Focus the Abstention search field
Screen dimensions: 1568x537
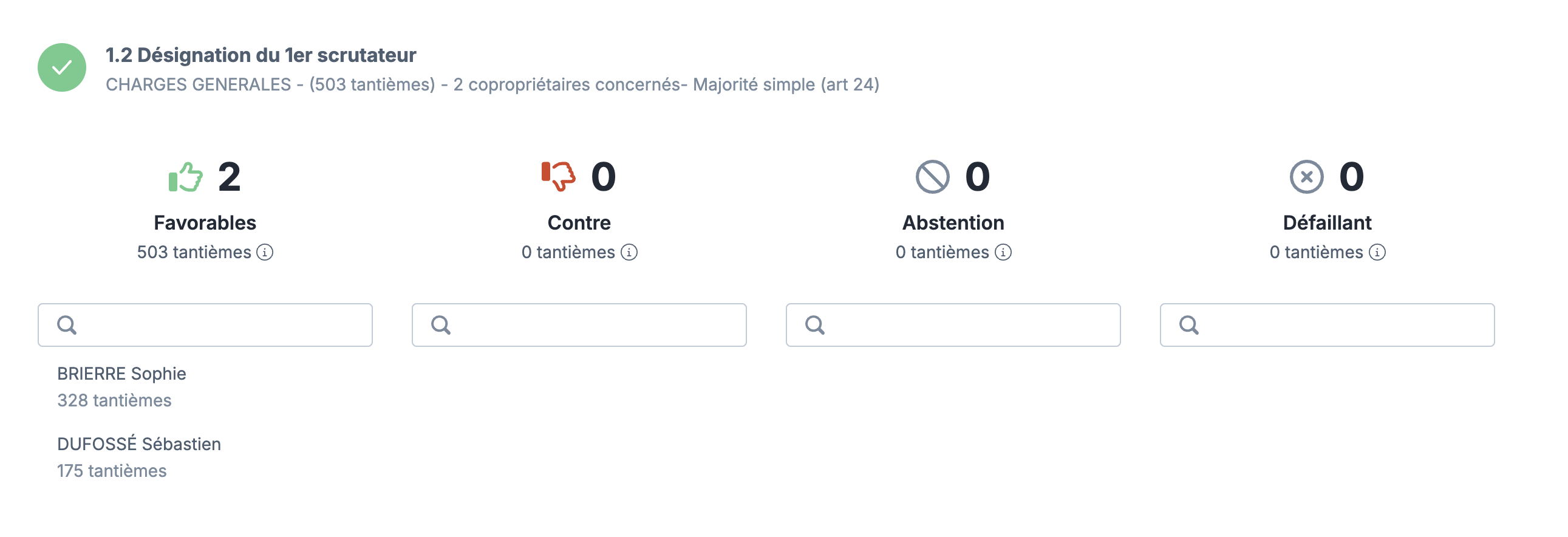click(953, 325)
